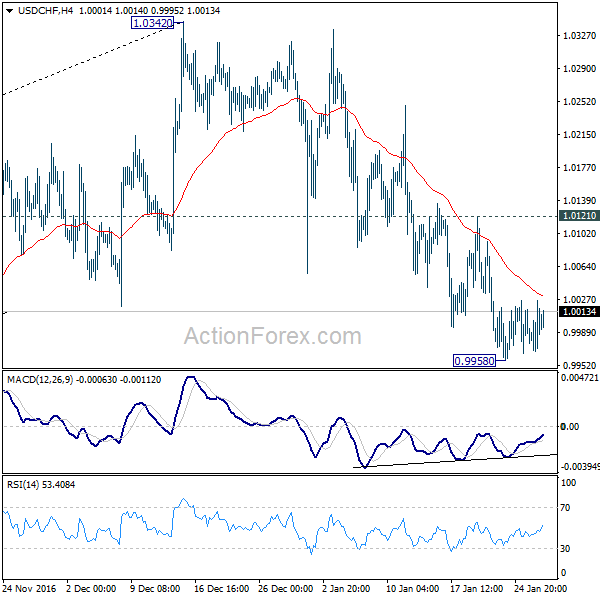Click the 2 Jan 20:00 date label

click(x=346, y=589)
